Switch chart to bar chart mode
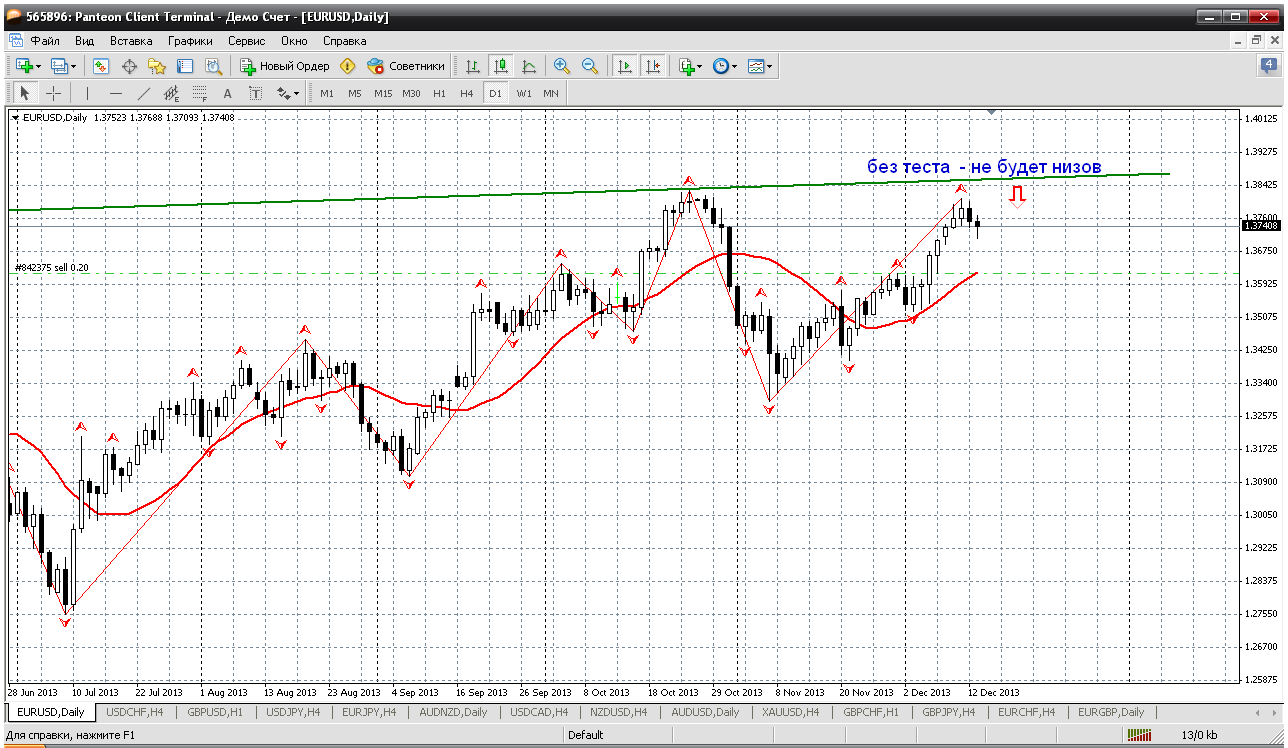Screen dimensions: 1288x748 coord(473,66)
